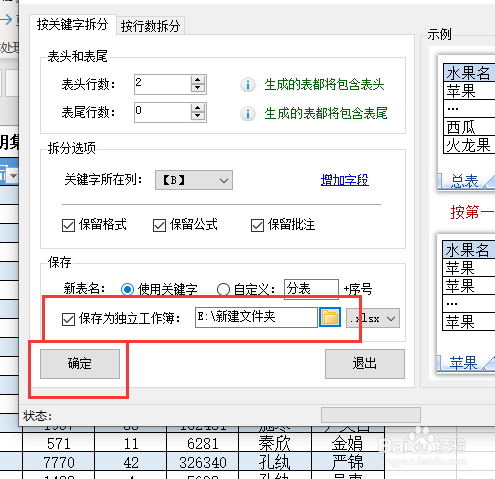The height and width of the screenshot is (479, 495).
Task: Click cell 6281 in the spreadsheet
Action: 203,443
